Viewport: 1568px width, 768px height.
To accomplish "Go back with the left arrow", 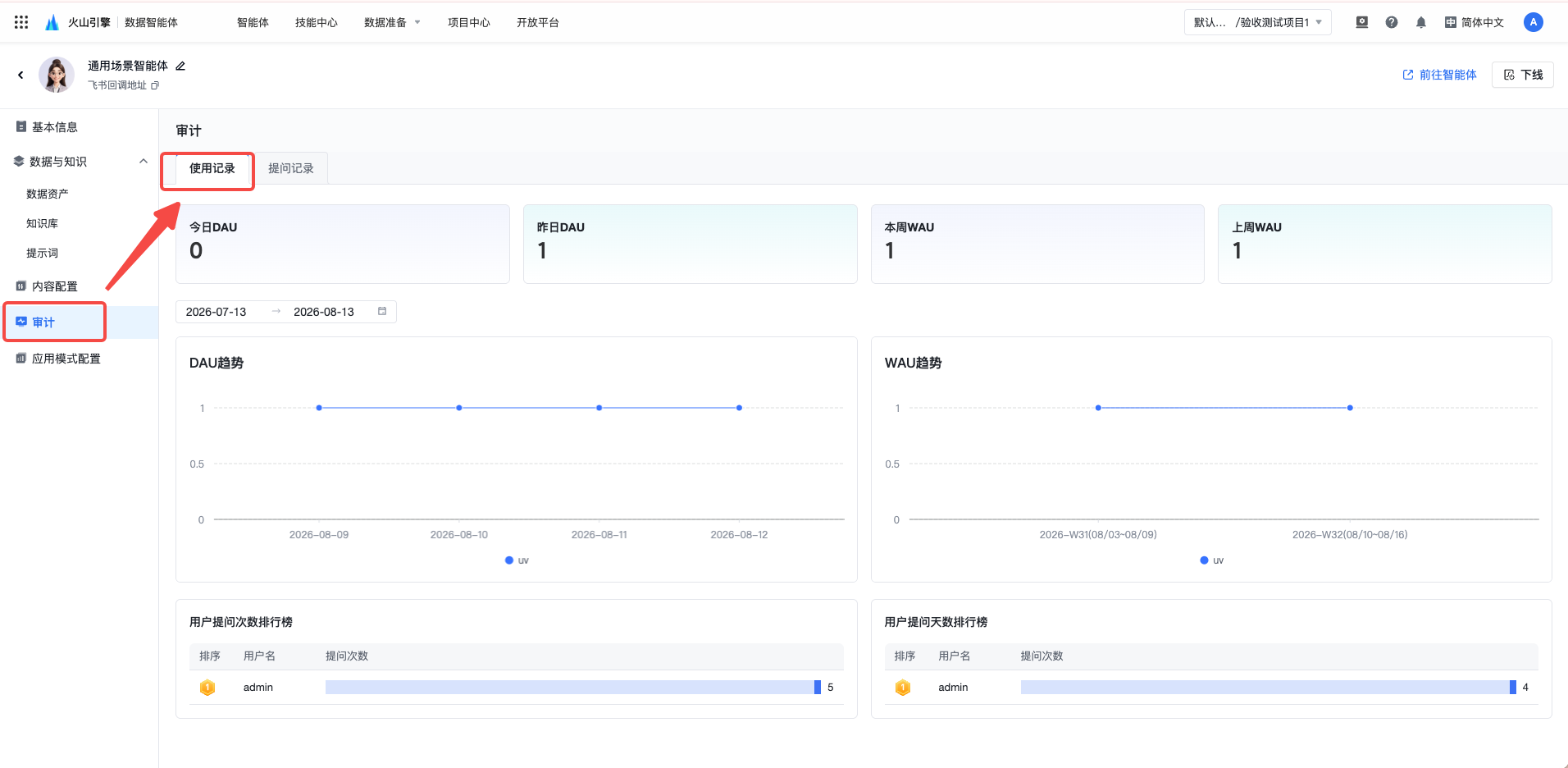I will tap(21, 75).
